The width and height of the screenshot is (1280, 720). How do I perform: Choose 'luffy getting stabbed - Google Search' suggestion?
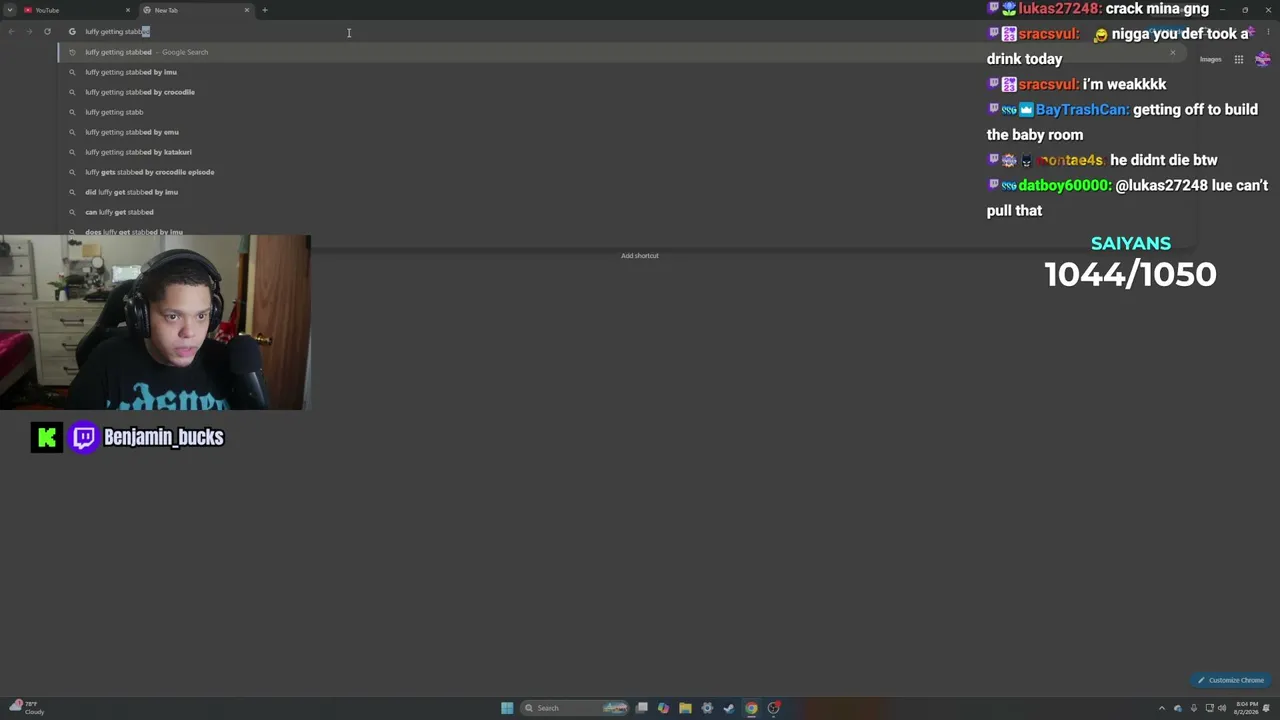tap(620, 52)
